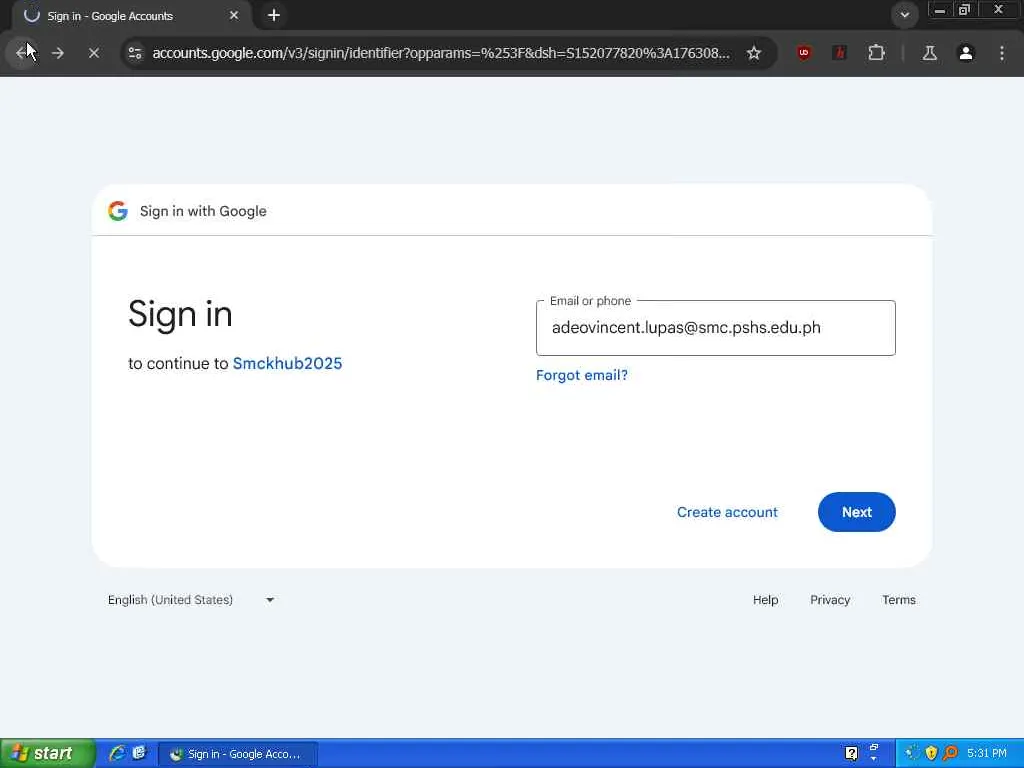
Task: Click the Sign in with Google text
Action: point(203,211)
